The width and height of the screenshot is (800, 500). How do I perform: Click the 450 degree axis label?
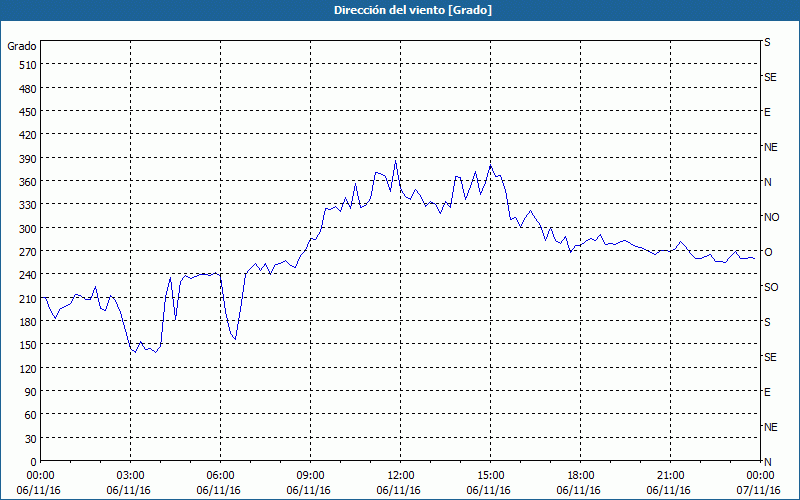pyautogui.click(x=28, y=112)
